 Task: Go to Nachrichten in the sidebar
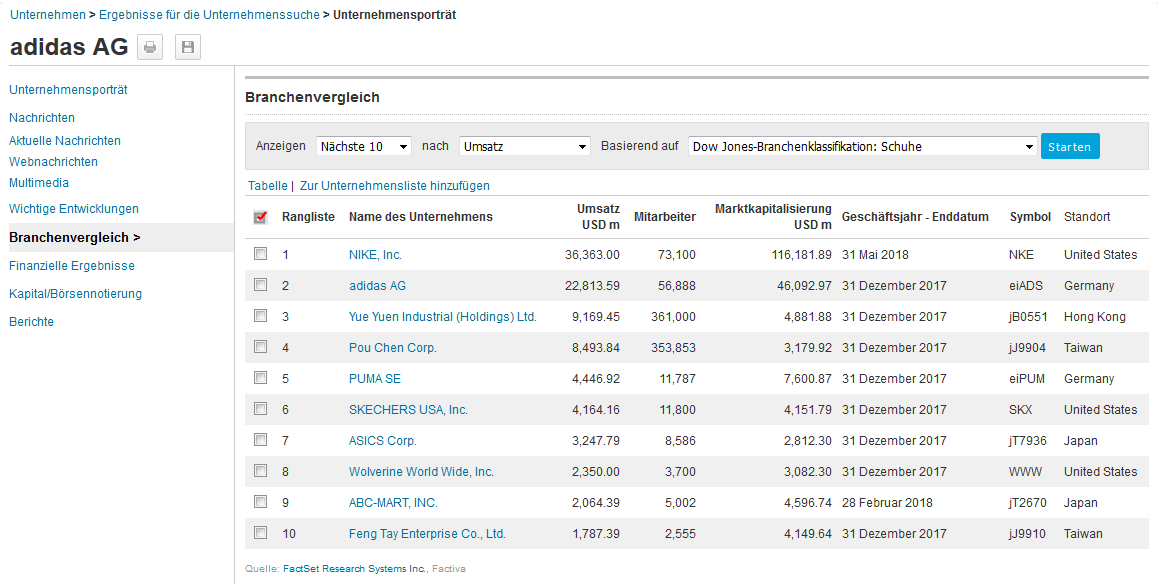[41, 118]
